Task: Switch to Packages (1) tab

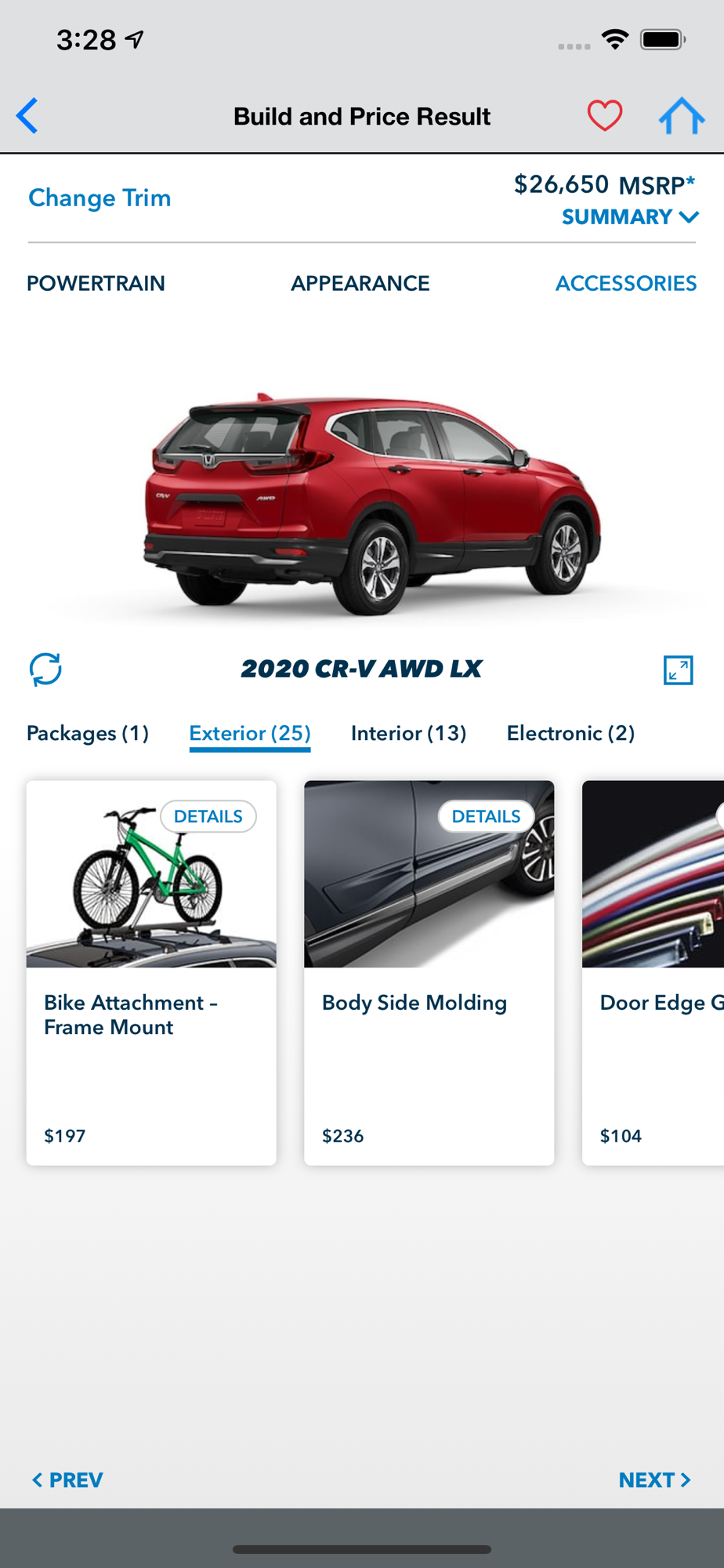Action: [x=88, y=733]
